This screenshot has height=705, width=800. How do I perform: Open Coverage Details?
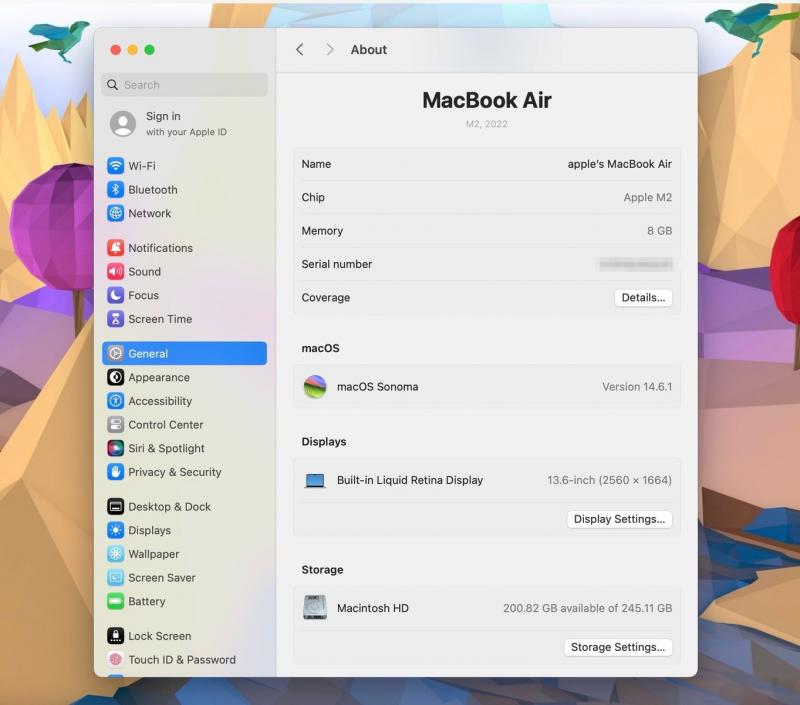[x=643, y=297]
